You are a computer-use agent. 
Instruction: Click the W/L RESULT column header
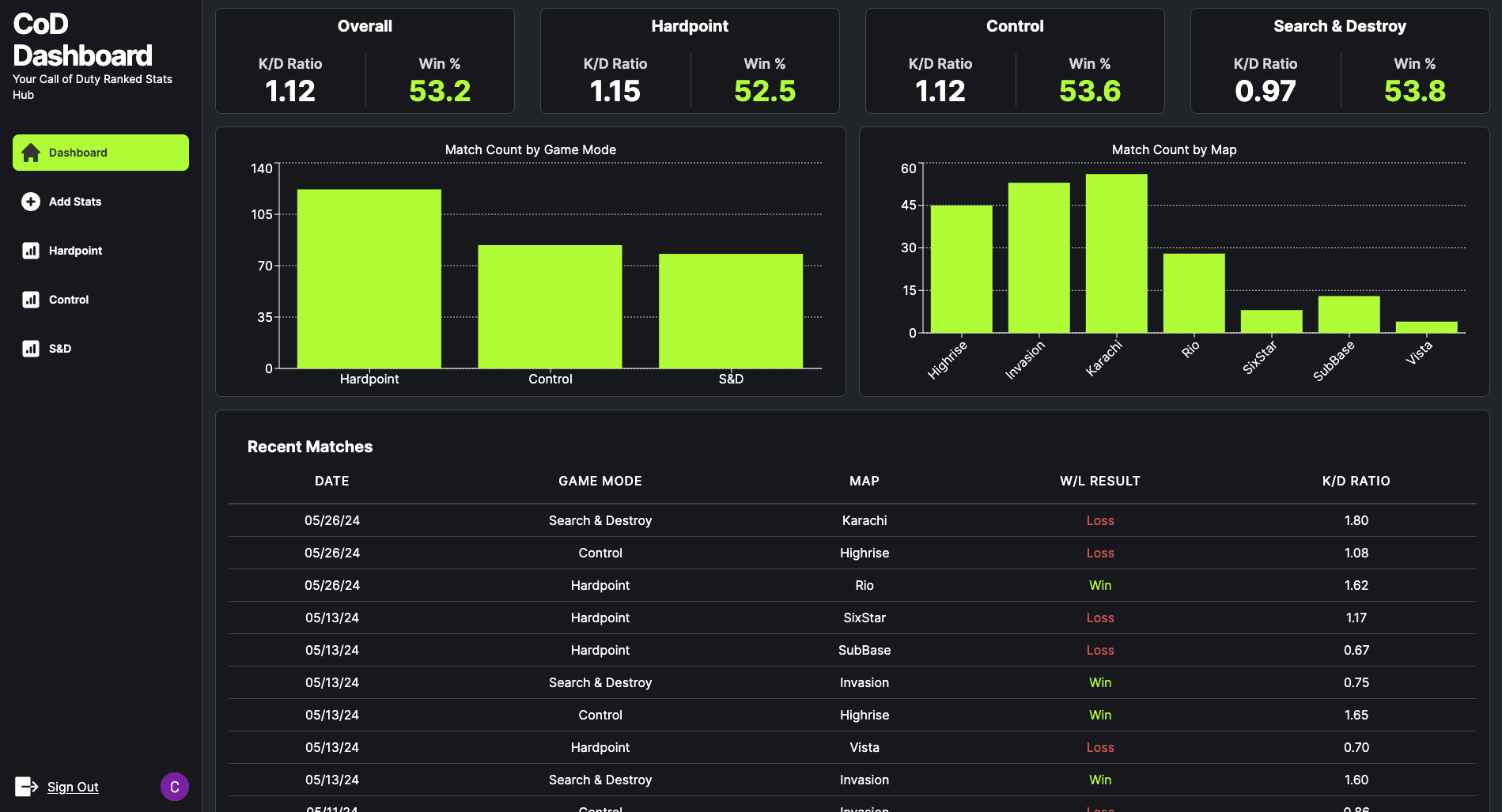[x=1099, y=481]
